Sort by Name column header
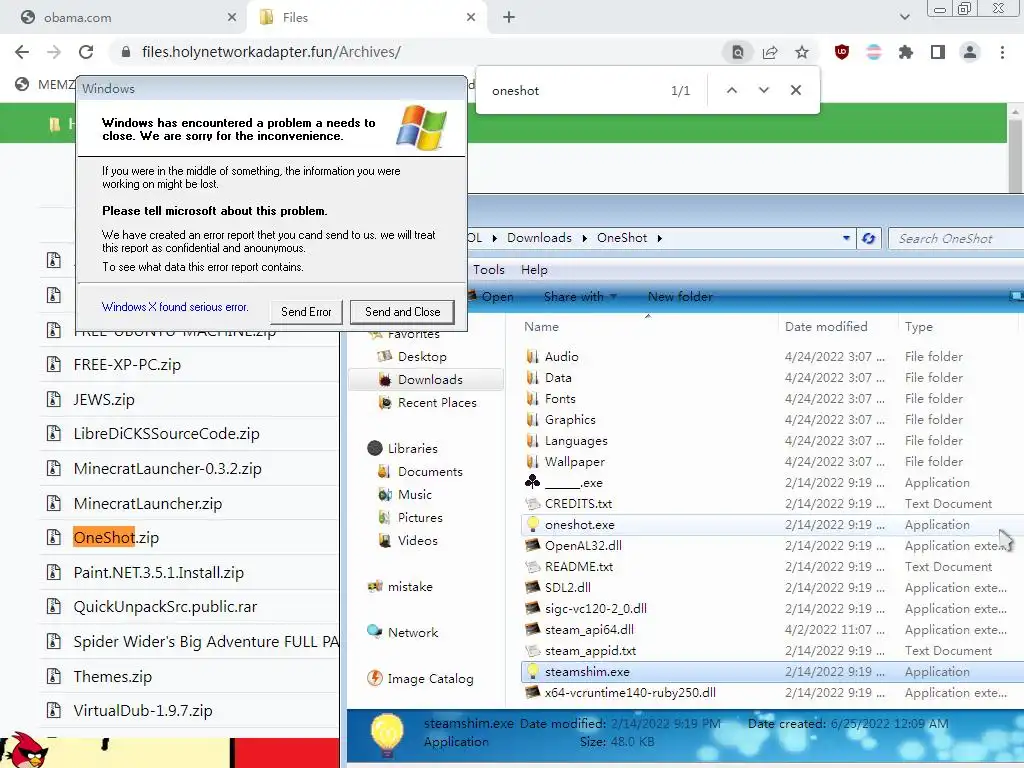1024x768 pixels. tap(541, 327)
